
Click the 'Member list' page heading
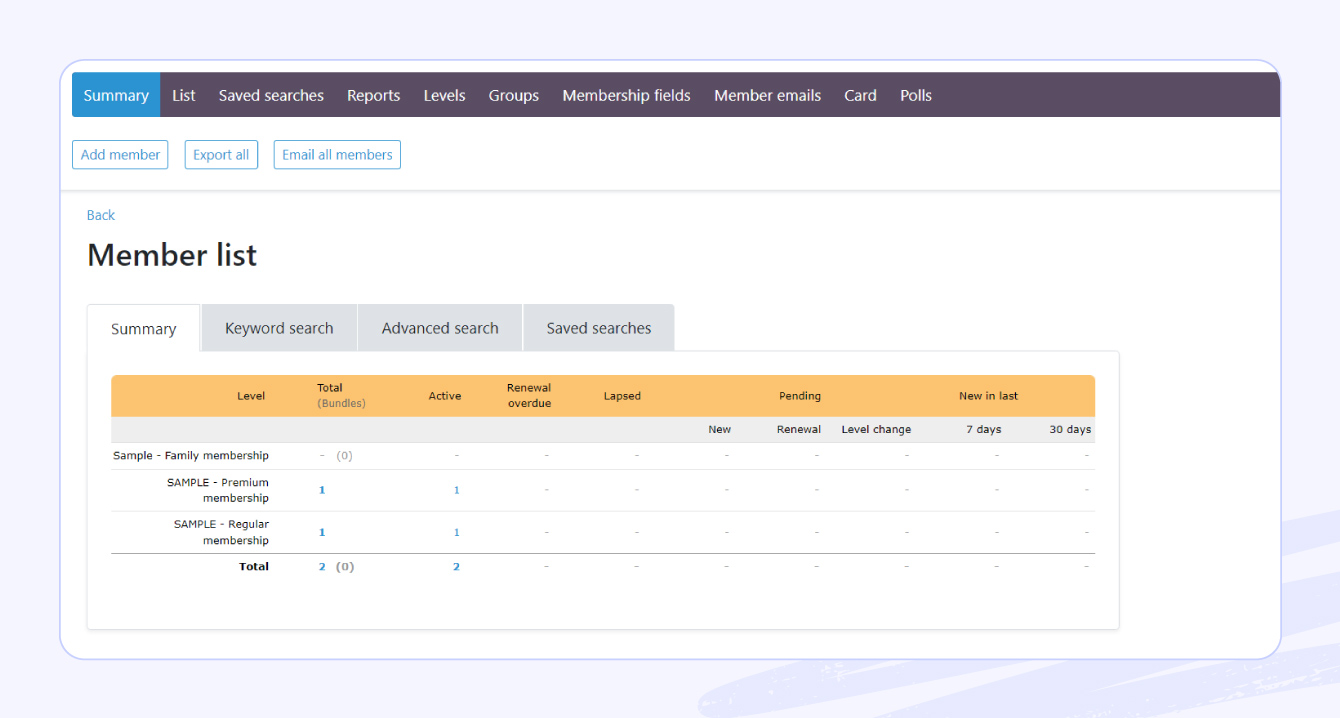172,255
